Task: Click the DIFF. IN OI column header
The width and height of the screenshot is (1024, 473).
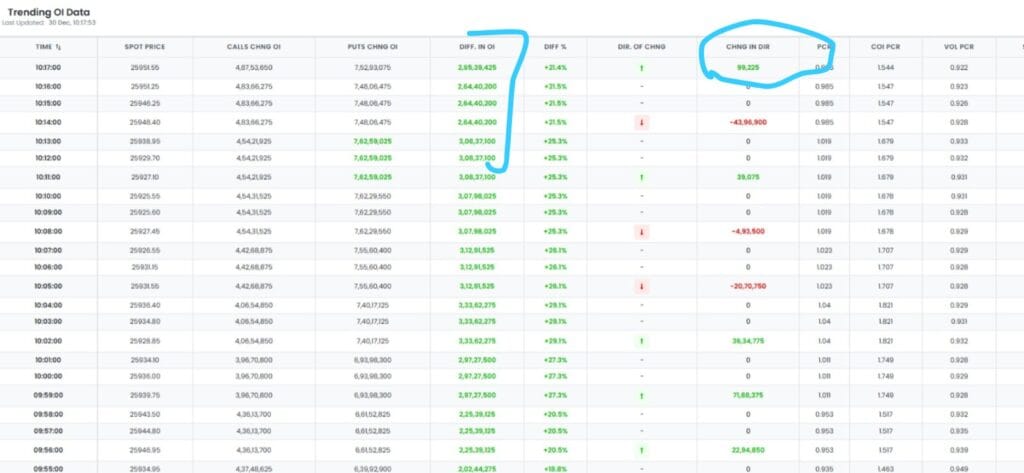Action: 478,47
